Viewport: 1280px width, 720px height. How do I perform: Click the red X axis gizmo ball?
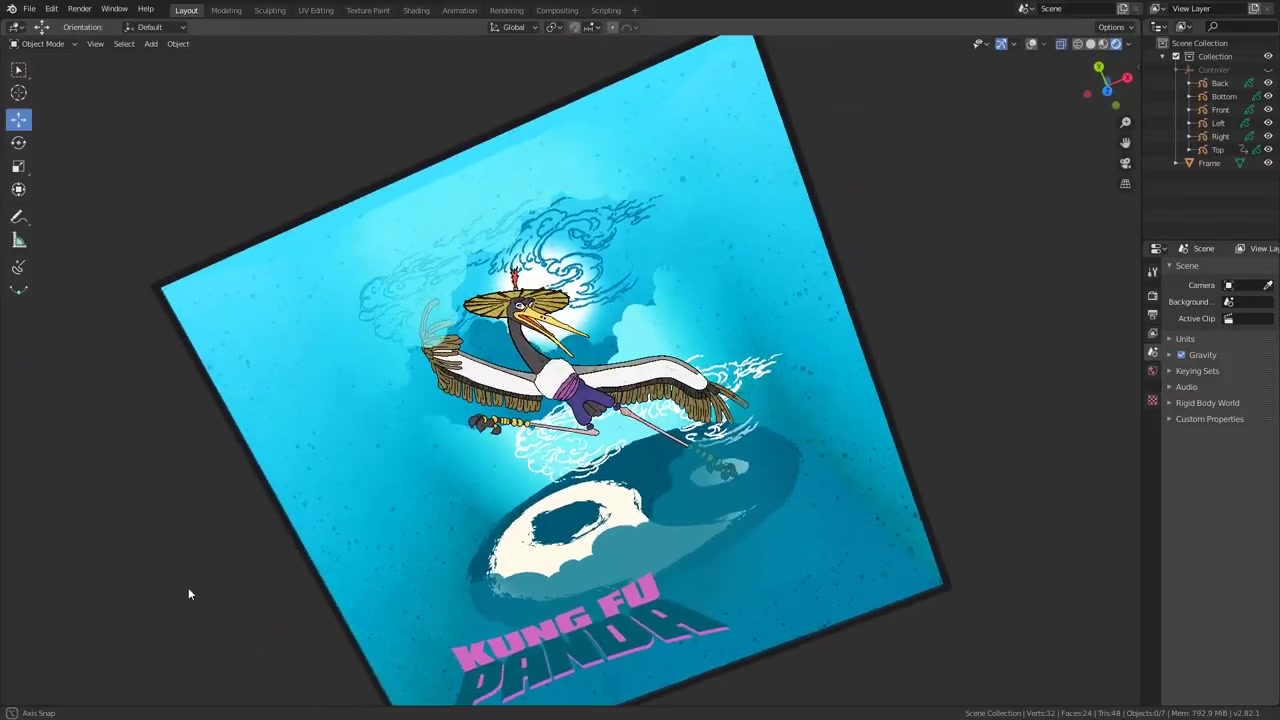1126,78
